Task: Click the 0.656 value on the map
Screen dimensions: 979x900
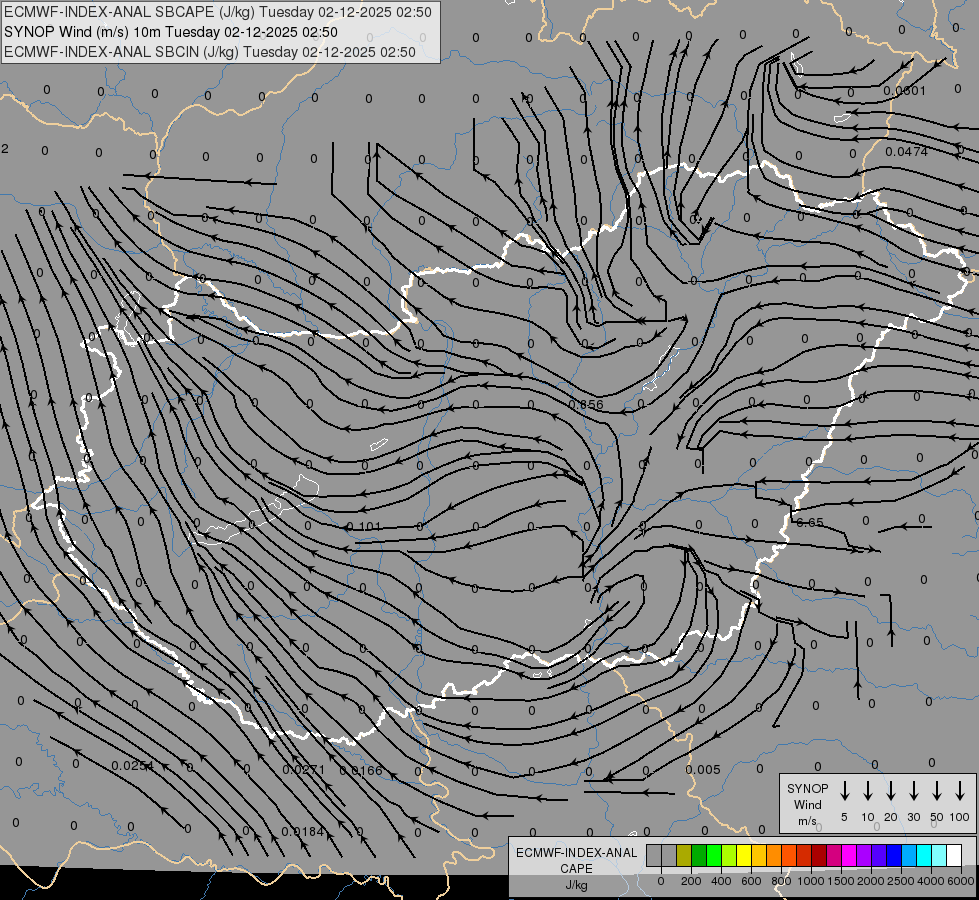Action: coord(586,405)
